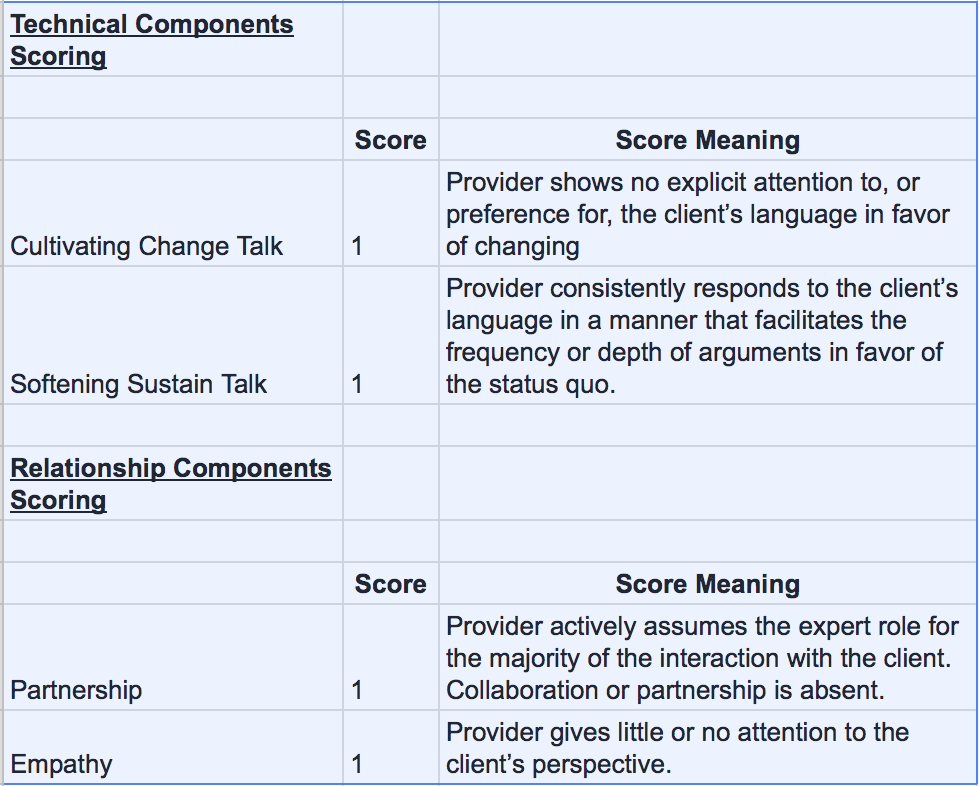Select the Technical Components Scoring heading cell

tap(152, 40)
